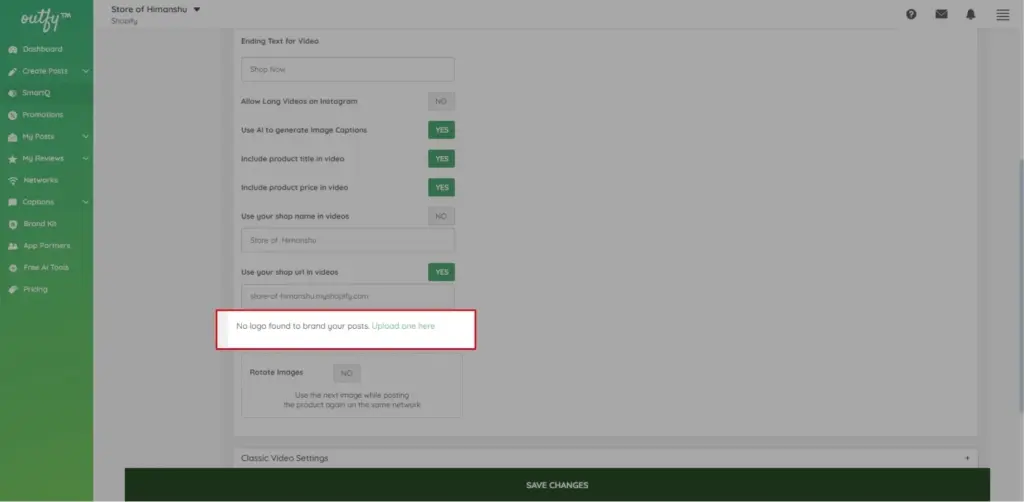Click the Upload one here link
Image resolution: width=1024 pixels, height=502 pixels.
[x=403, y=326]
